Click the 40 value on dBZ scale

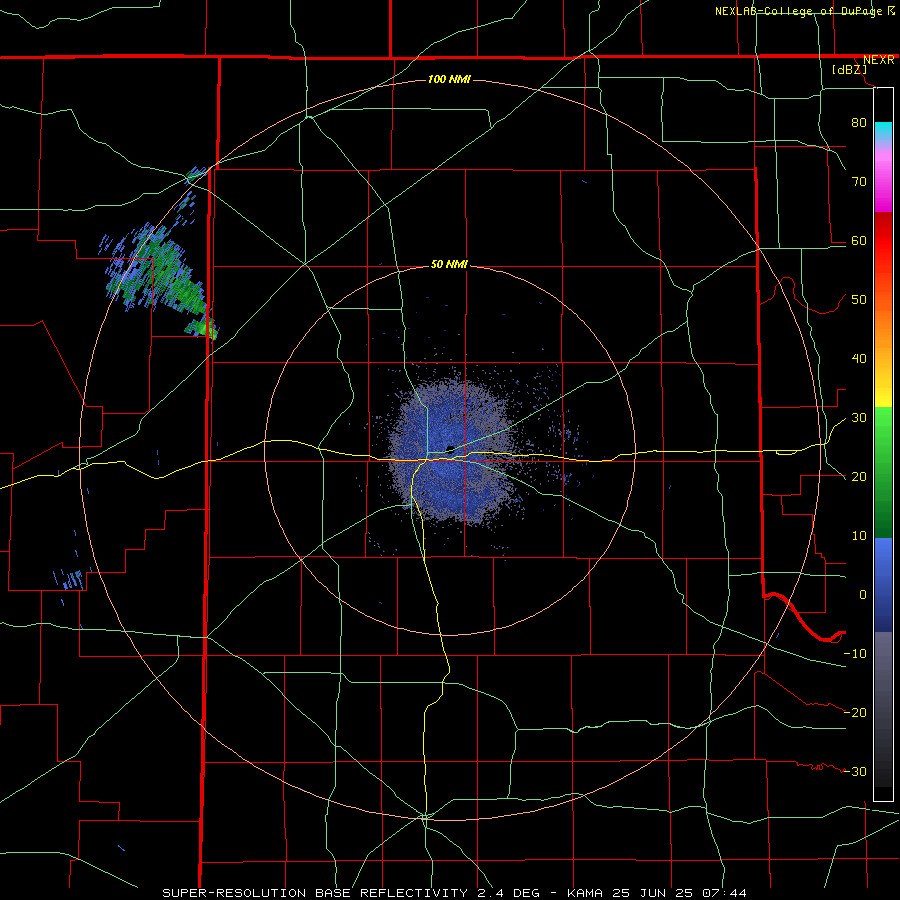pos(859,358)
